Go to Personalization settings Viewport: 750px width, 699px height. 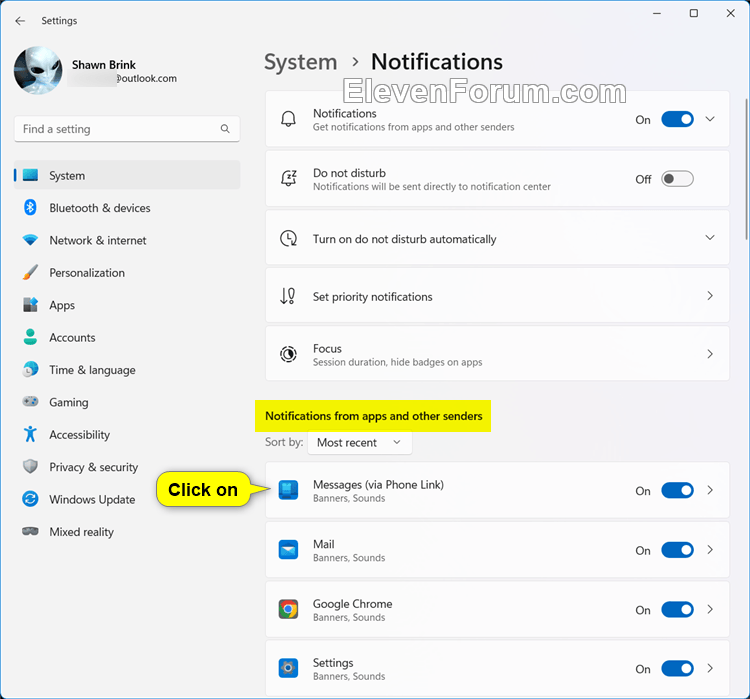tap(127, 273)
